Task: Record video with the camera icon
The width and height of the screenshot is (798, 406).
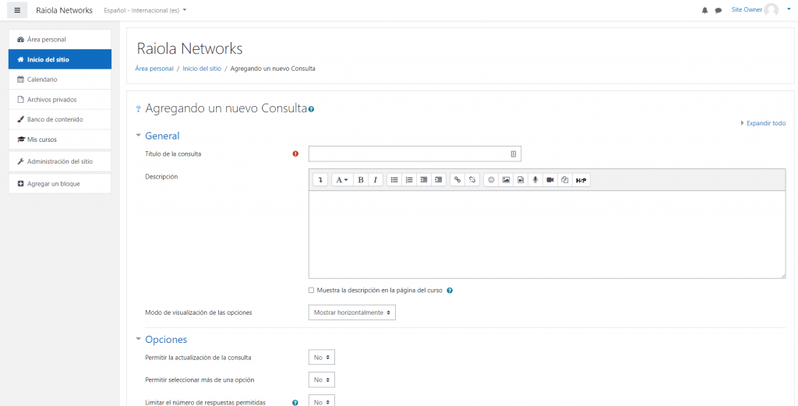Action: (550, 180)
